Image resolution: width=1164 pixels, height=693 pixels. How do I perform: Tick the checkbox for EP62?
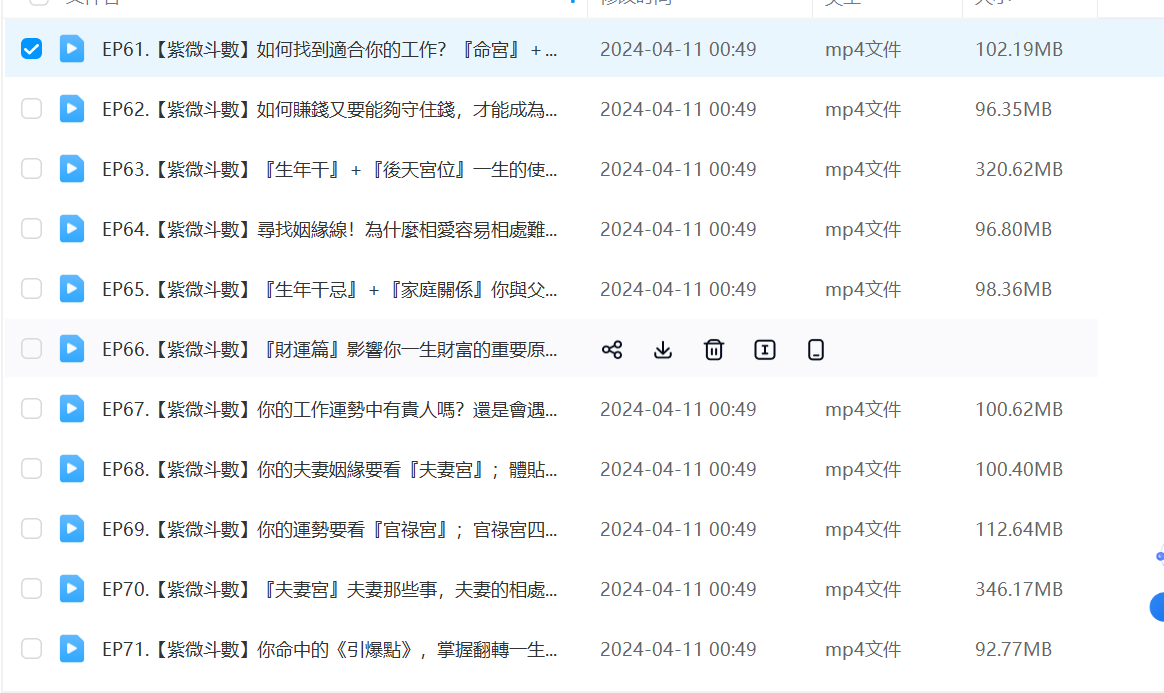pos(32,109)
